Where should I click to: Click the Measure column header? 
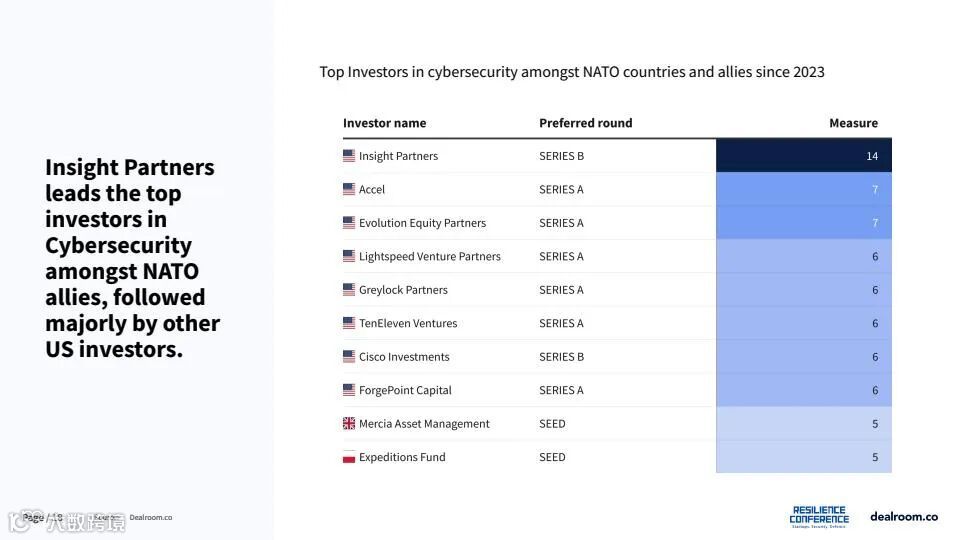(x=853, y=123)
